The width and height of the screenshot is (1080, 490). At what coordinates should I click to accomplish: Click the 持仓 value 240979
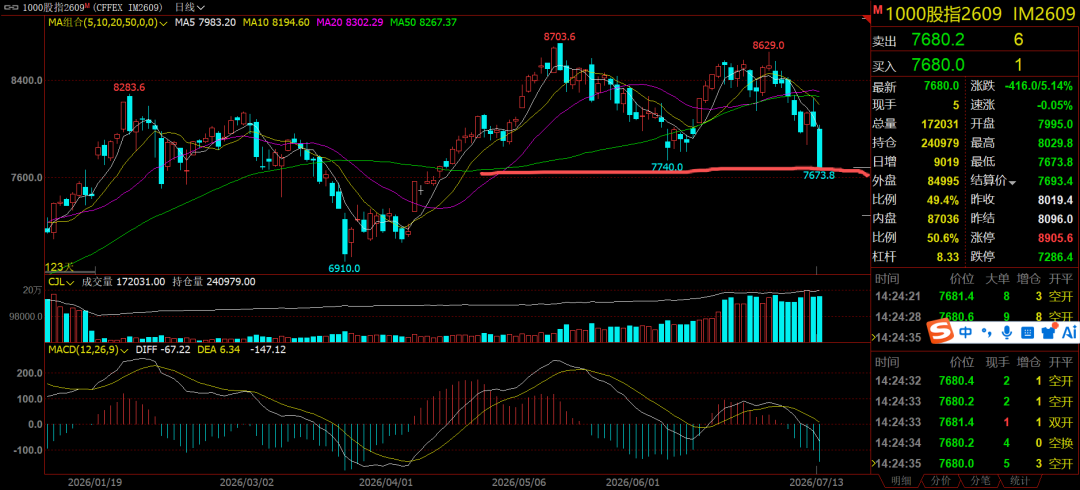[x=940, y=144]
